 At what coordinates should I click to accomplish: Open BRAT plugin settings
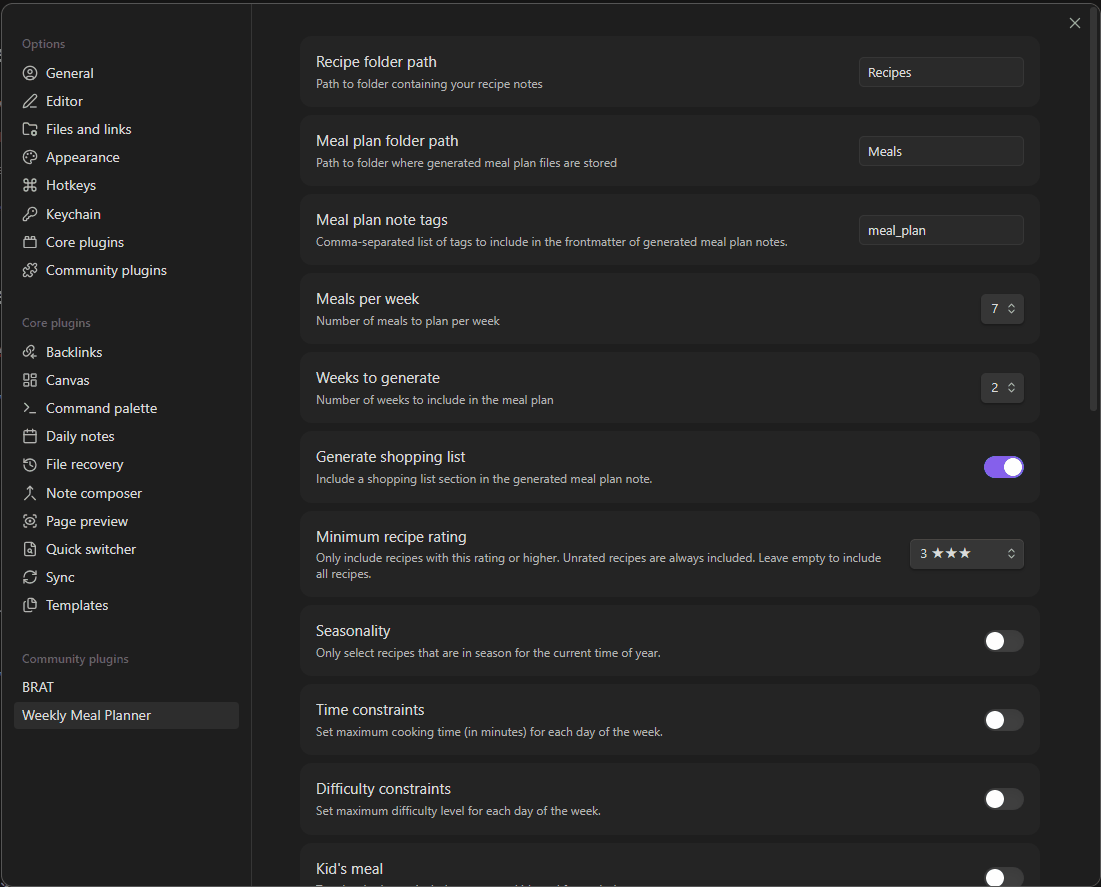pos(126,688)
